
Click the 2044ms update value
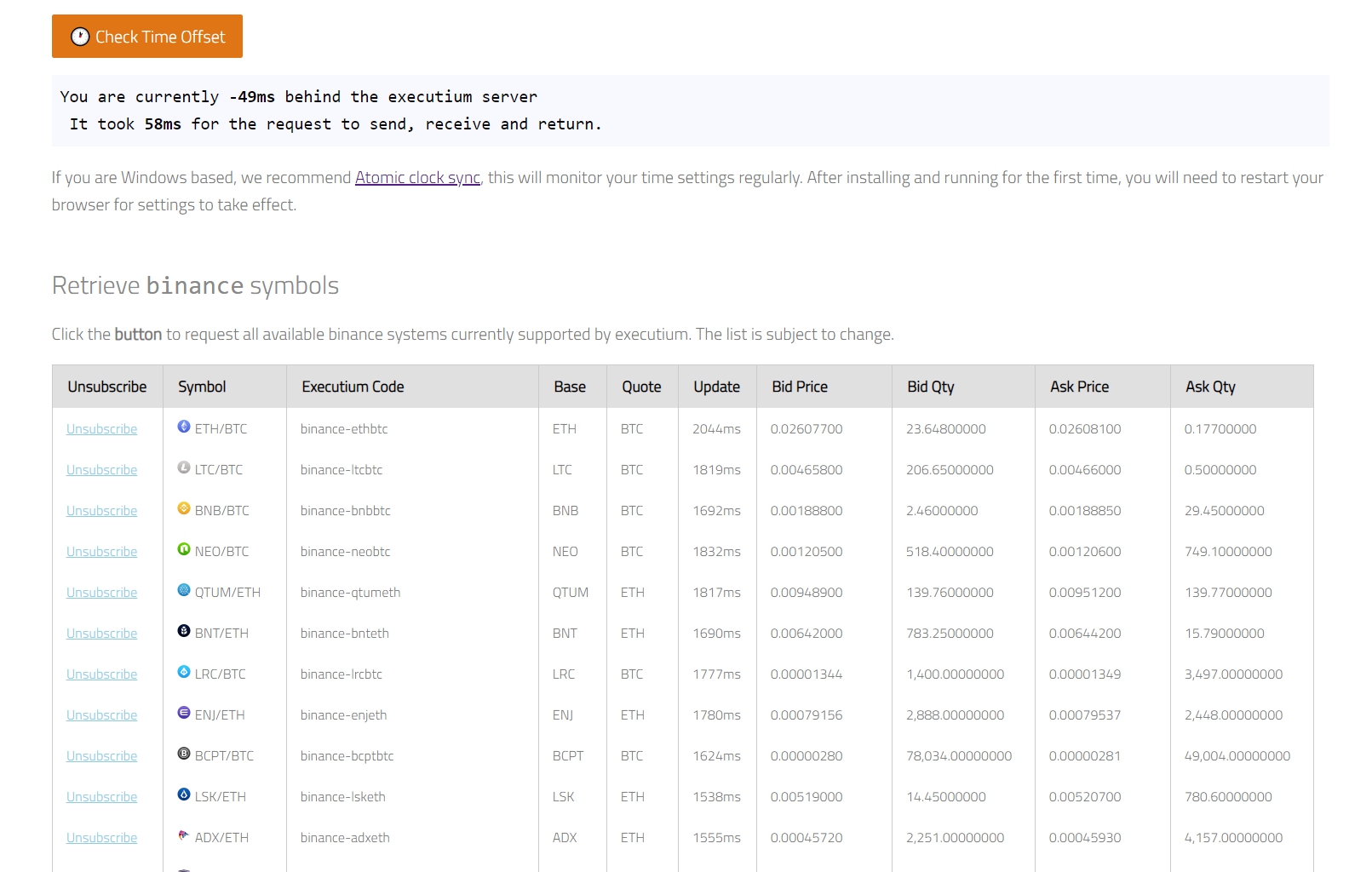click(716, 429)
